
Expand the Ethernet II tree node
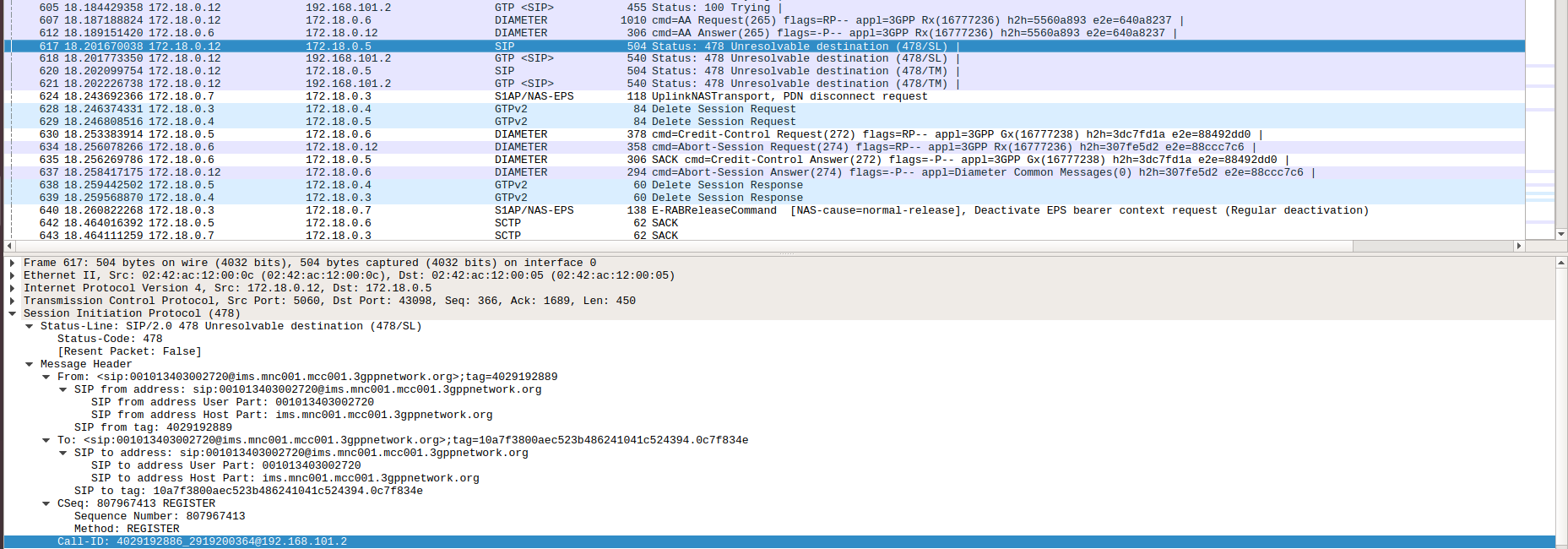point(12,275)
